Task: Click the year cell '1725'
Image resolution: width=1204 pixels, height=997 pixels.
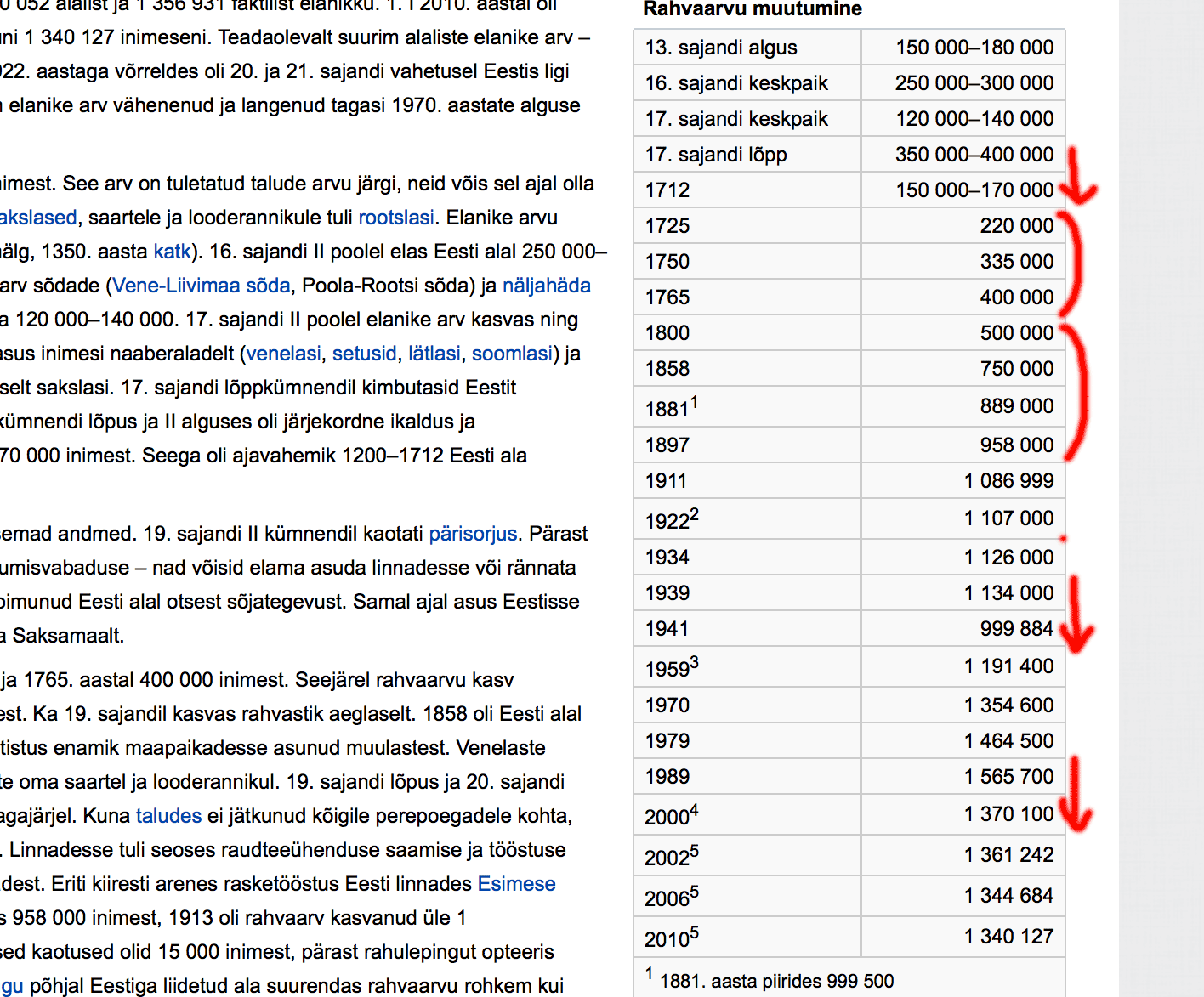Action: pyautogui.click(x=667, y=226)
